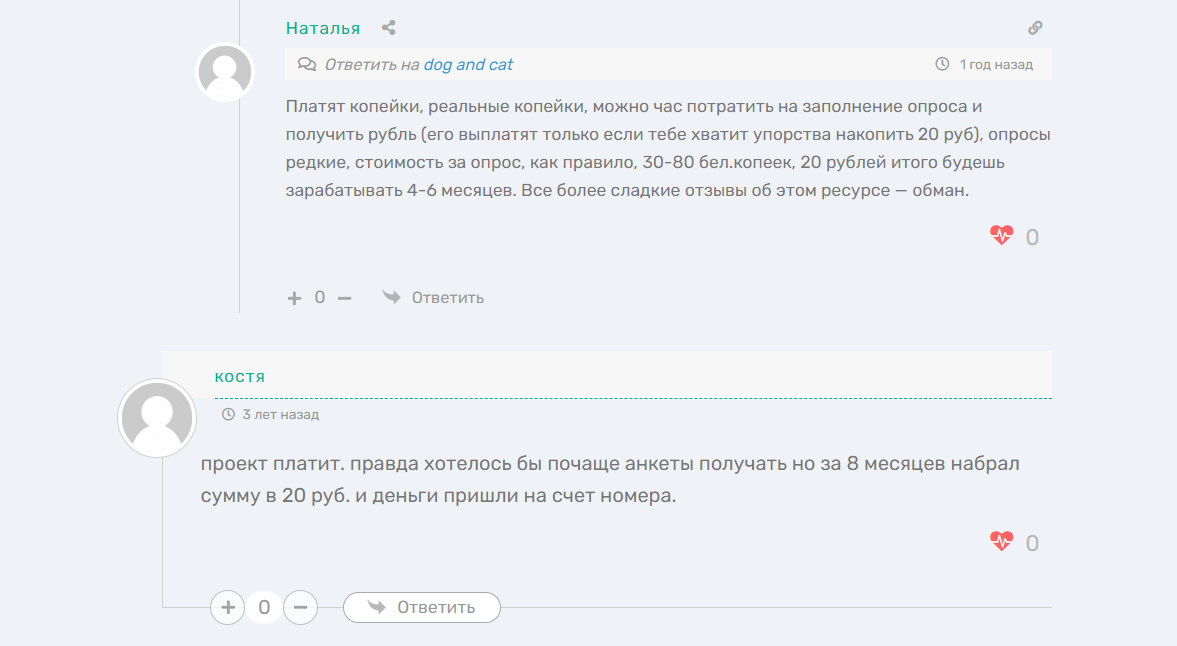Viewport: 1177px width, 646px height.
Task: Downvote костя's comment with minus button
Action: tap(300, 607)
